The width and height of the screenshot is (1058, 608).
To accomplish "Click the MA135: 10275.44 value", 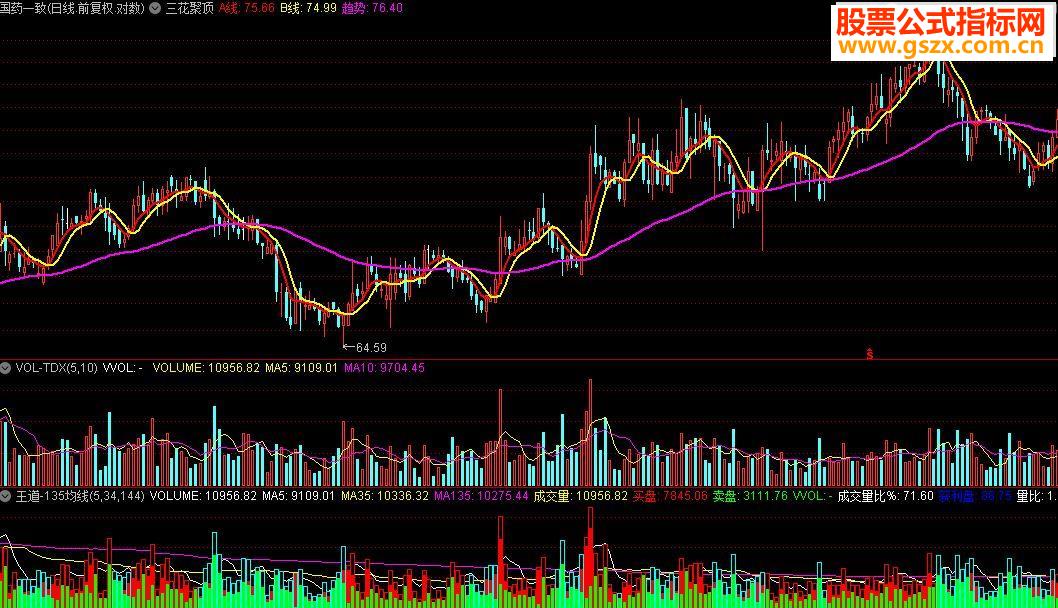I will (x=481, y=496).
